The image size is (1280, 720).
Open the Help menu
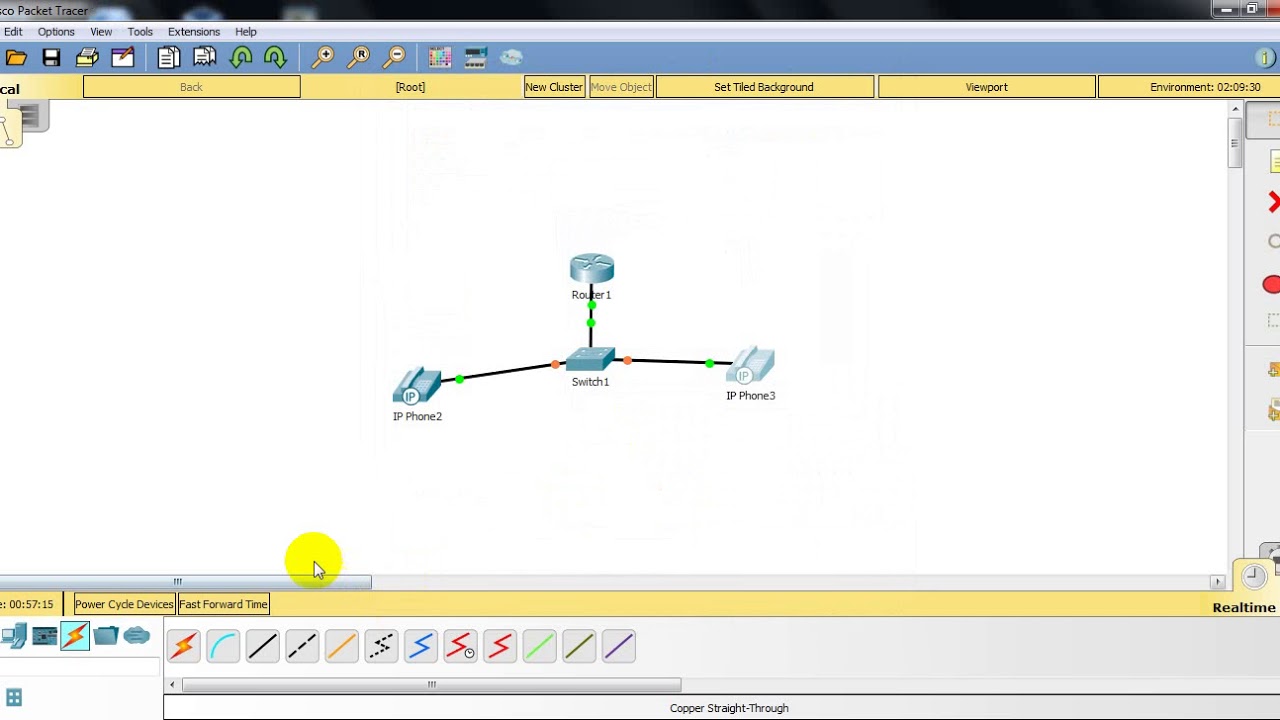pos(246,32)
